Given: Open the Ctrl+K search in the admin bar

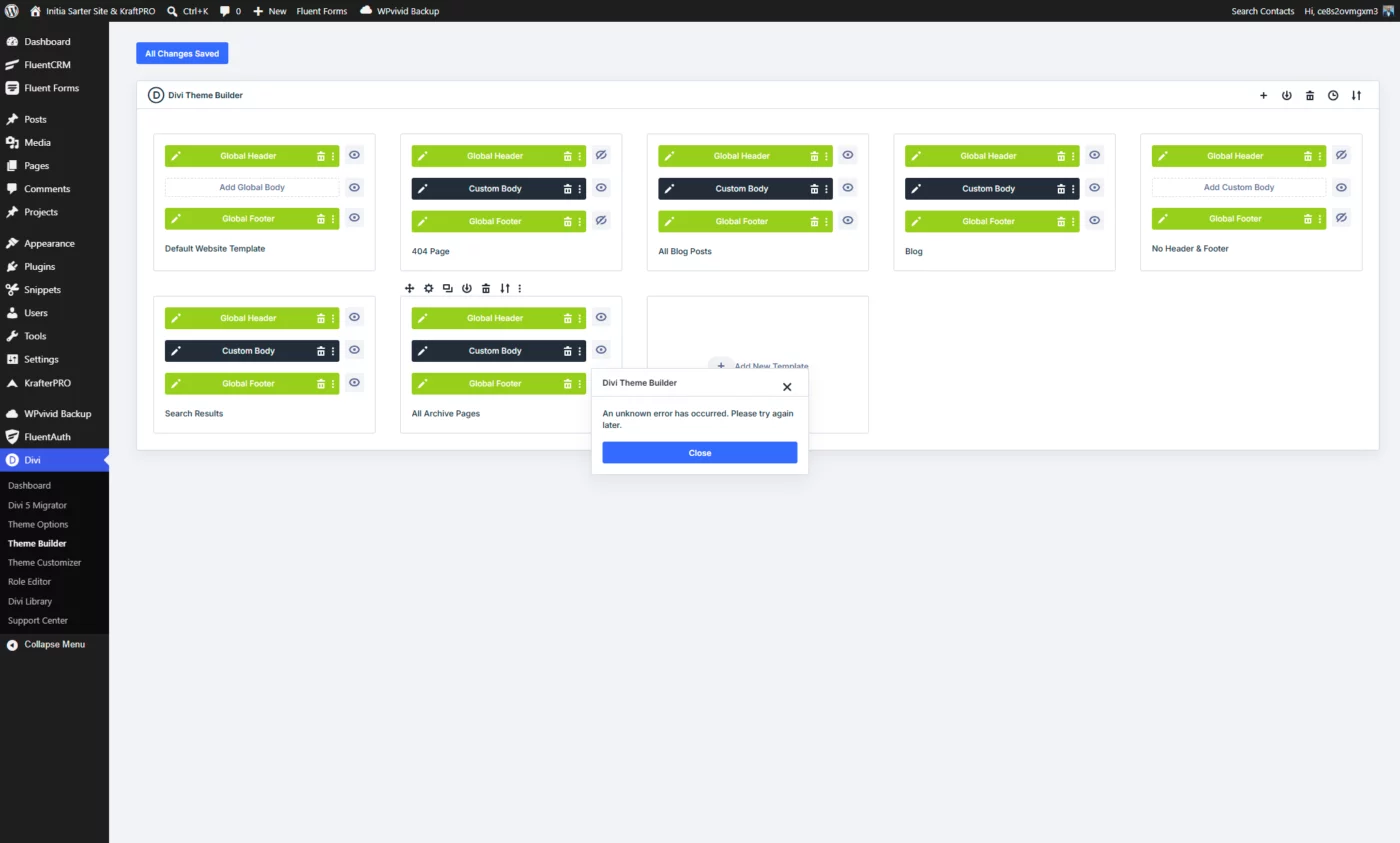Looking at the screenshot, I should tap(187, 11).
